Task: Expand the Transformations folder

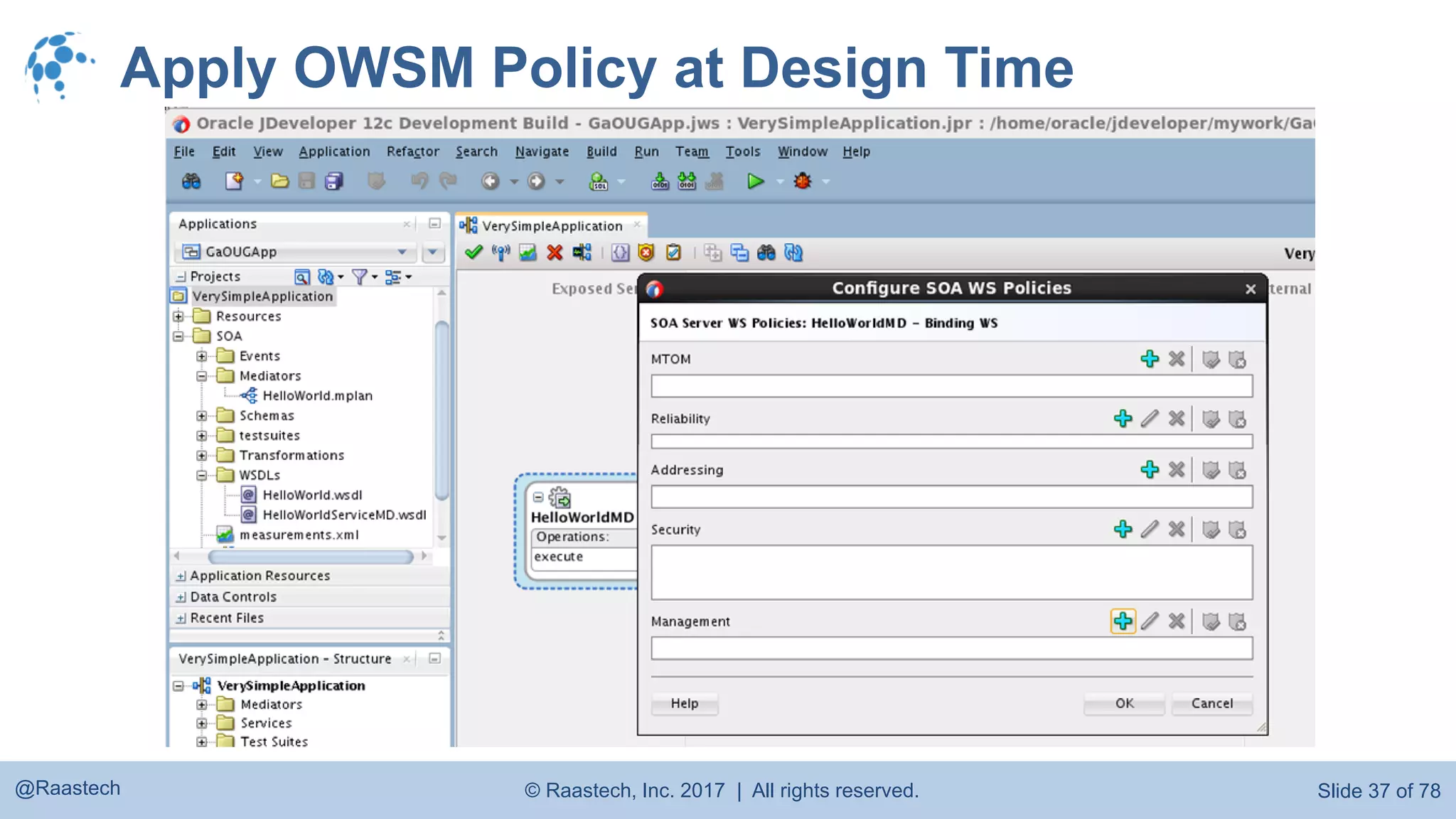Action: pos(202,456)
